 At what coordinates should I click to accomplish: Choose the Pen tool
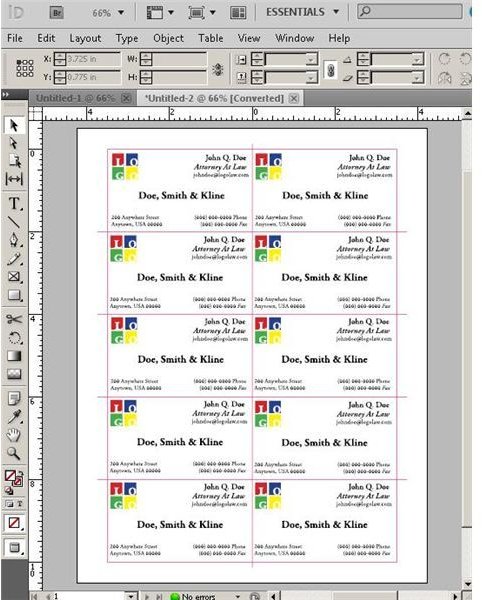click(14, 240)
